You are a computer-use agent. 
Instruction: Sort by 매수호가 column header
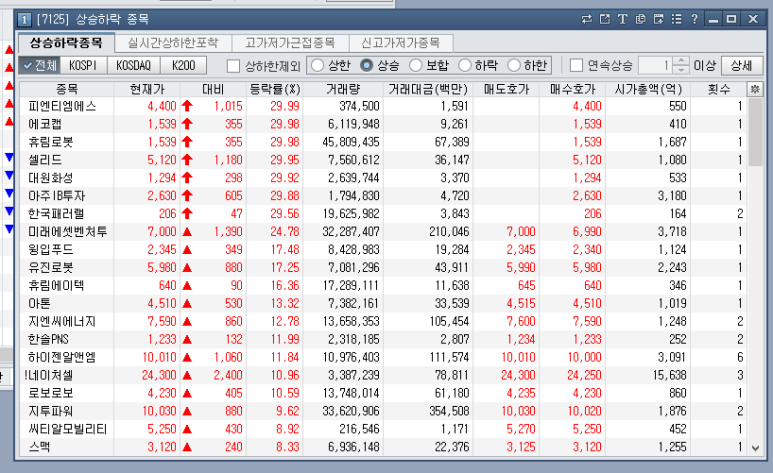[572, 89]
